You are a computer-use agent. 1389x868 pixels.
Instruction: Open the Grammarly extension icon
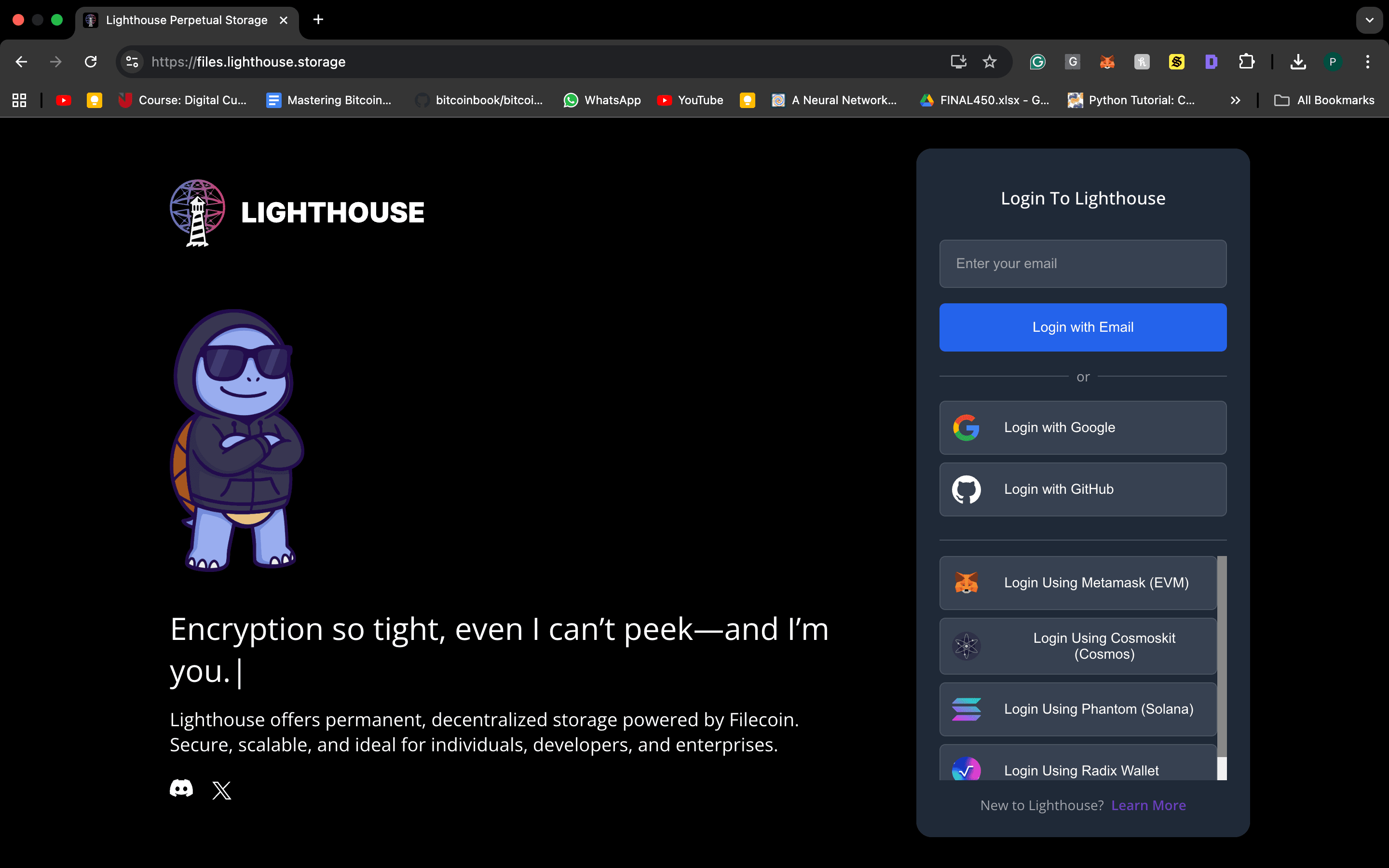point(1038,62)
